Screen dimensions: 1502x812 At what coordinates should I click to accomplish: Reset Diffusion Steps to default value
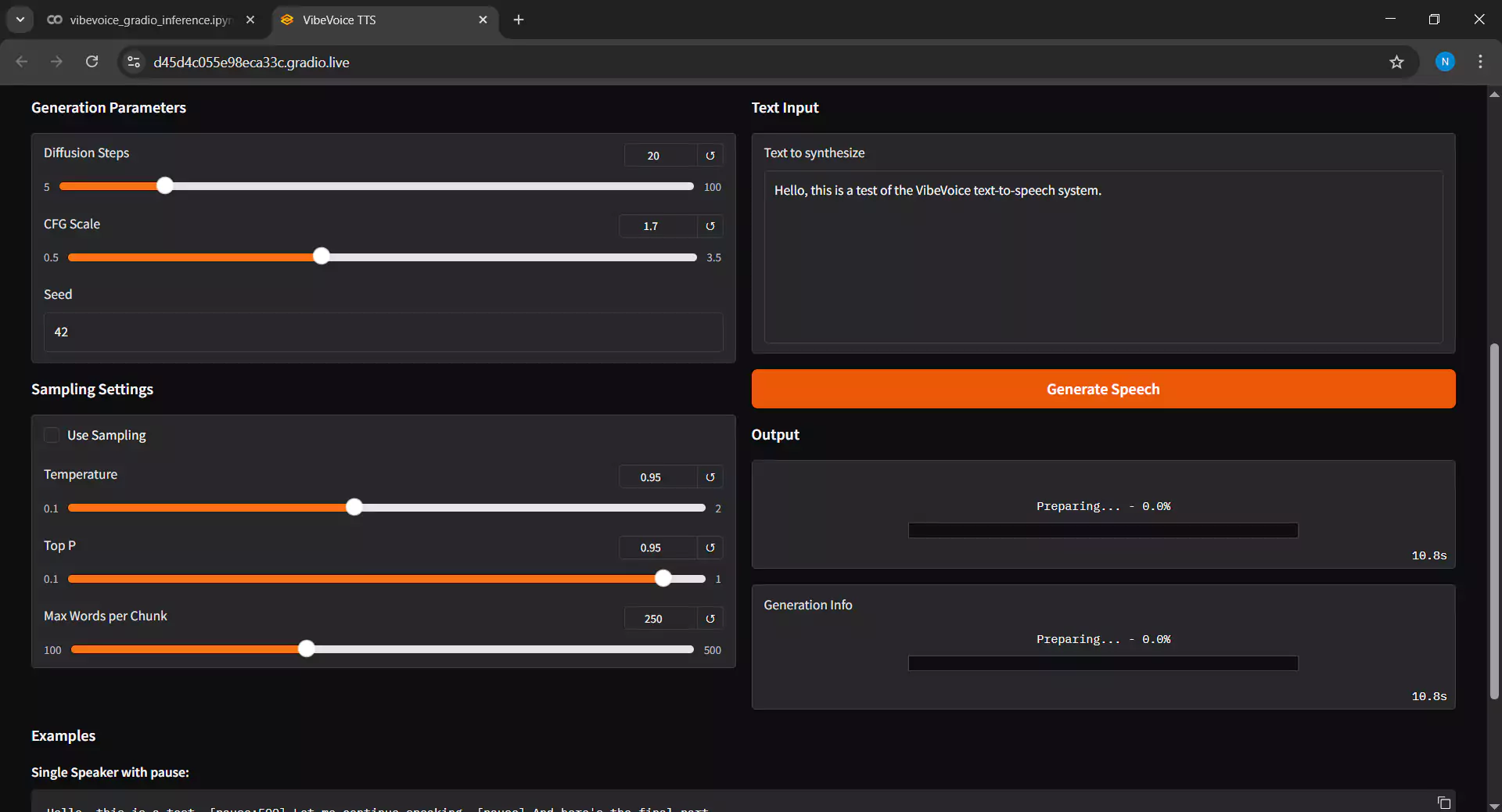[x=710, y=156]
